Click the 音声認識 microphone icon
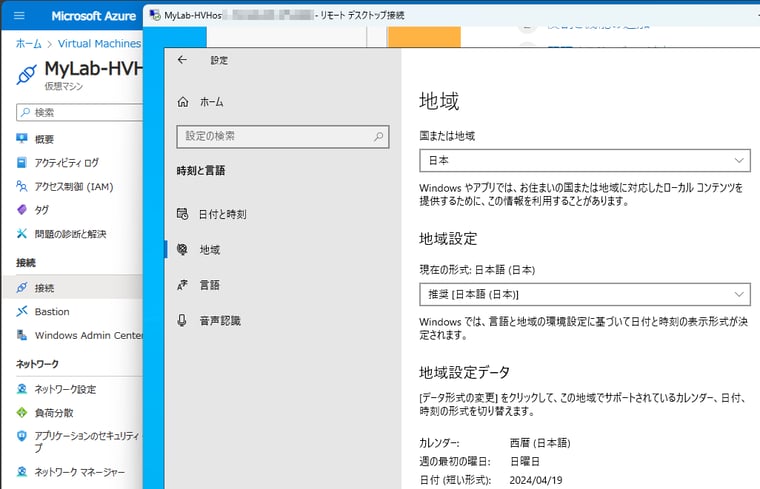The height and width of the screenshot is (489, 760). [x=182, y=320]
